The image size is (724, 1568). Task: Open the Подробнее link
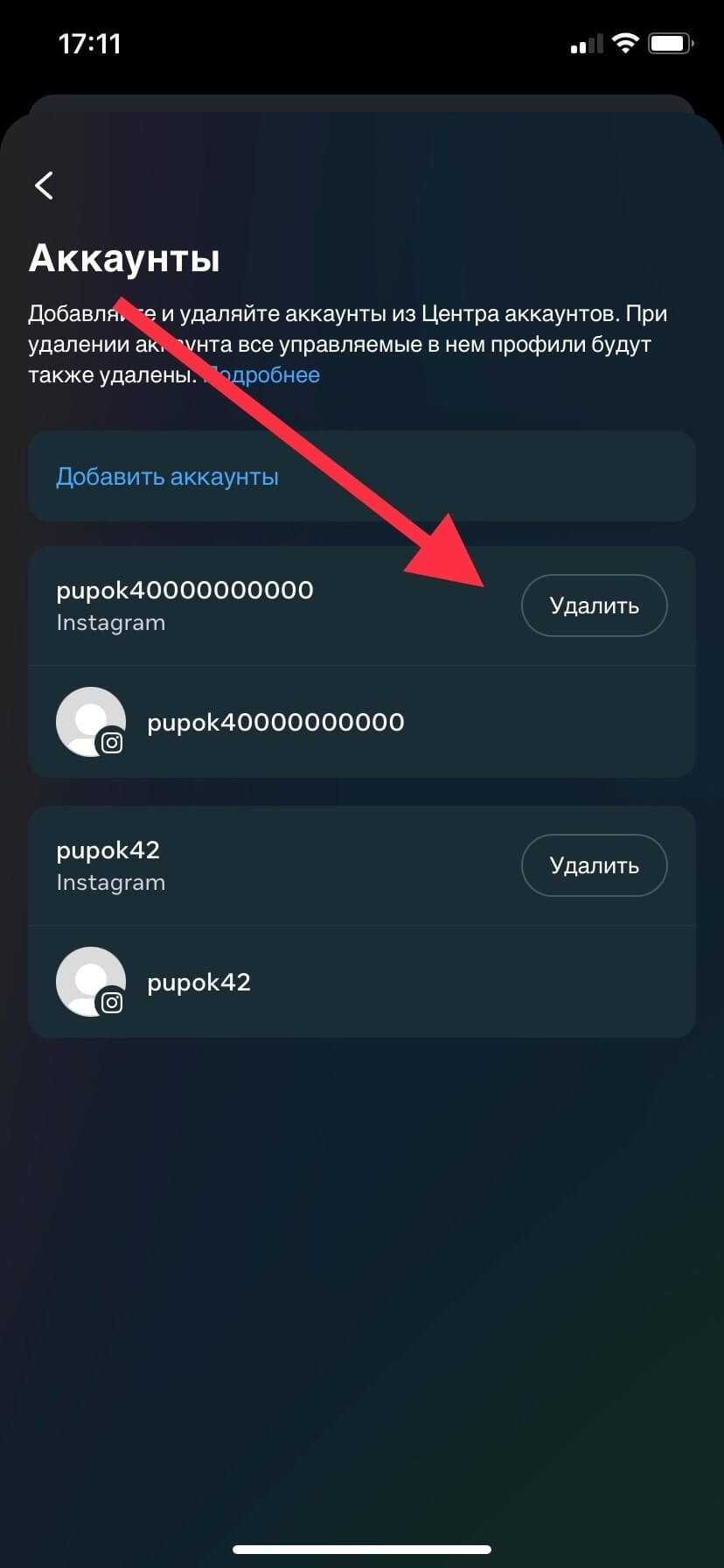pyautogui.click(x=262, y=375)
